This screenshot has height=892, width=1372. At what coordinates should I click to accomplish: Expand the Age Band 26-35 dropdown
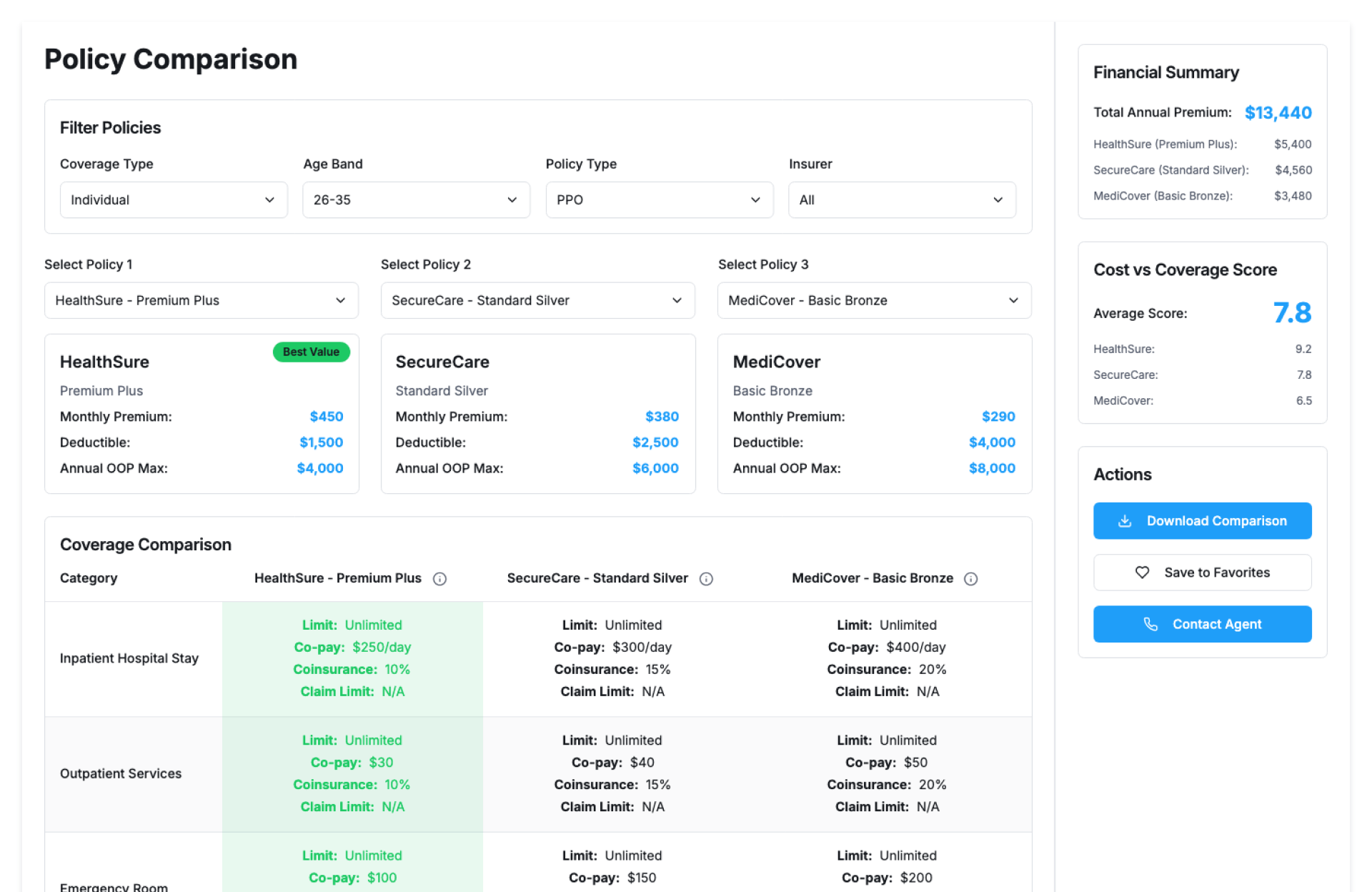pos(416,200)
